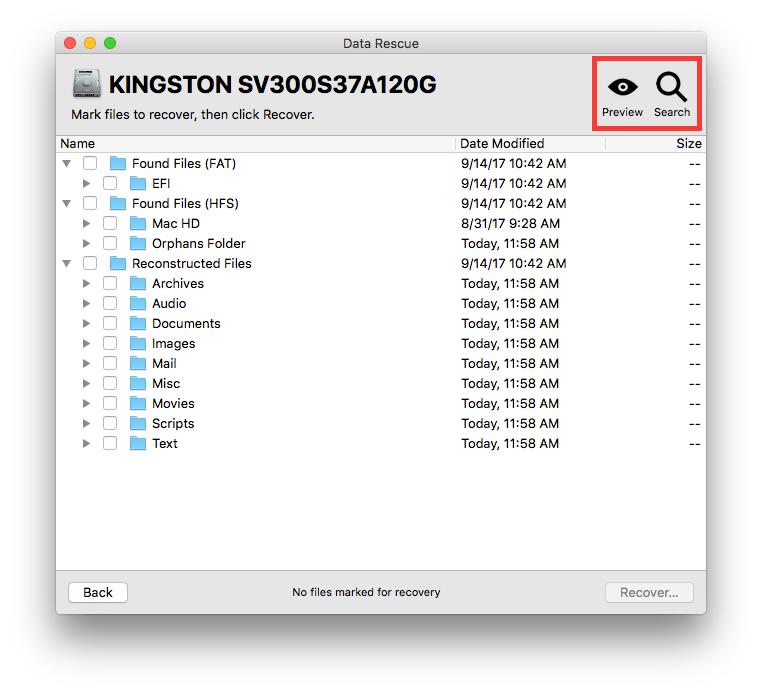Select the Found Files (HFS) folder icon

[x=118, y=203]
